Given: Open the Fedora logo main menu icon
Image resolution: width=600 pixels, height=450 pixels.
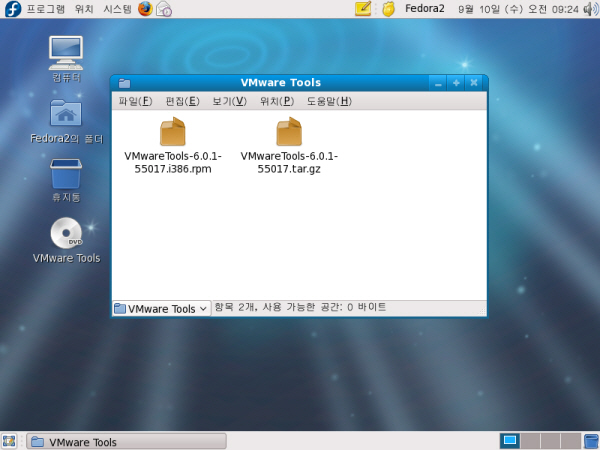Looking at the screenshot, I should tap(13, 9).
